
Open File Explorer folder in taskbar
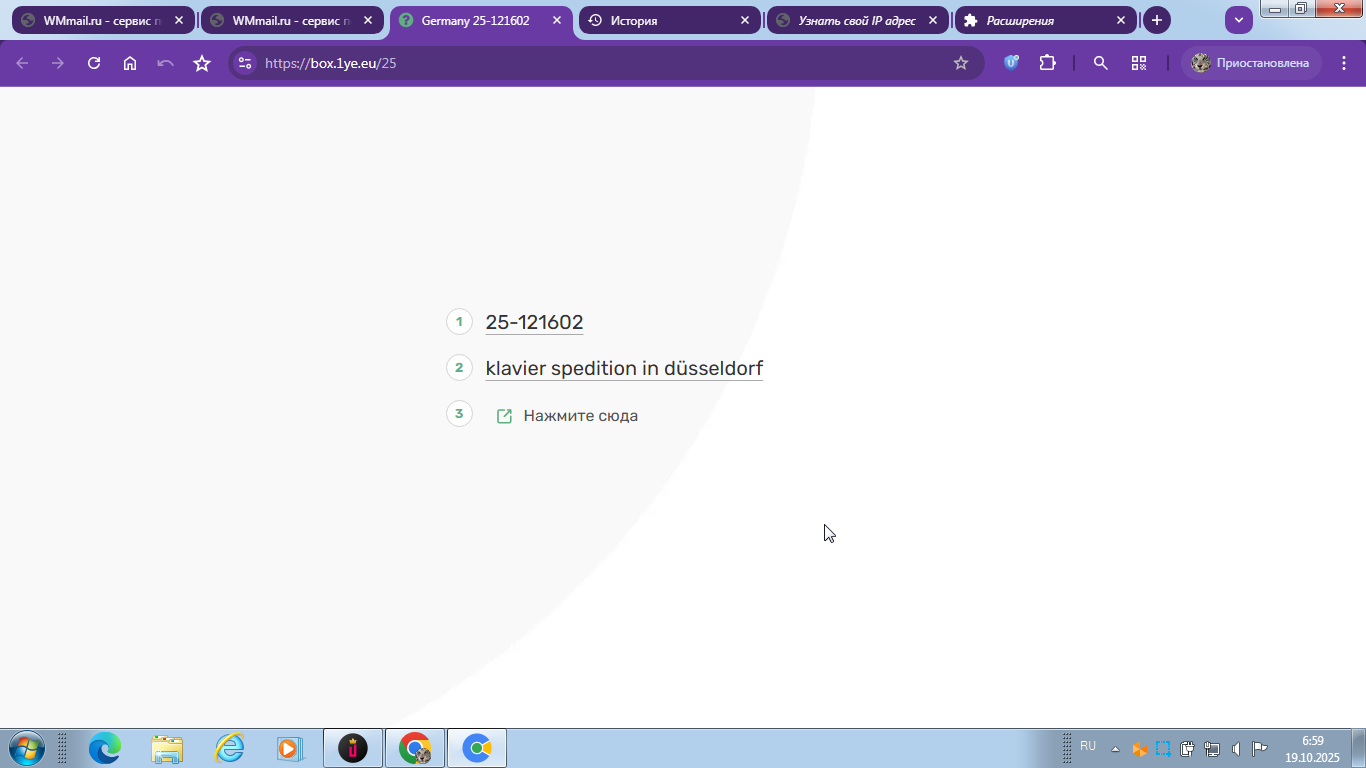(x=167, y=748)
